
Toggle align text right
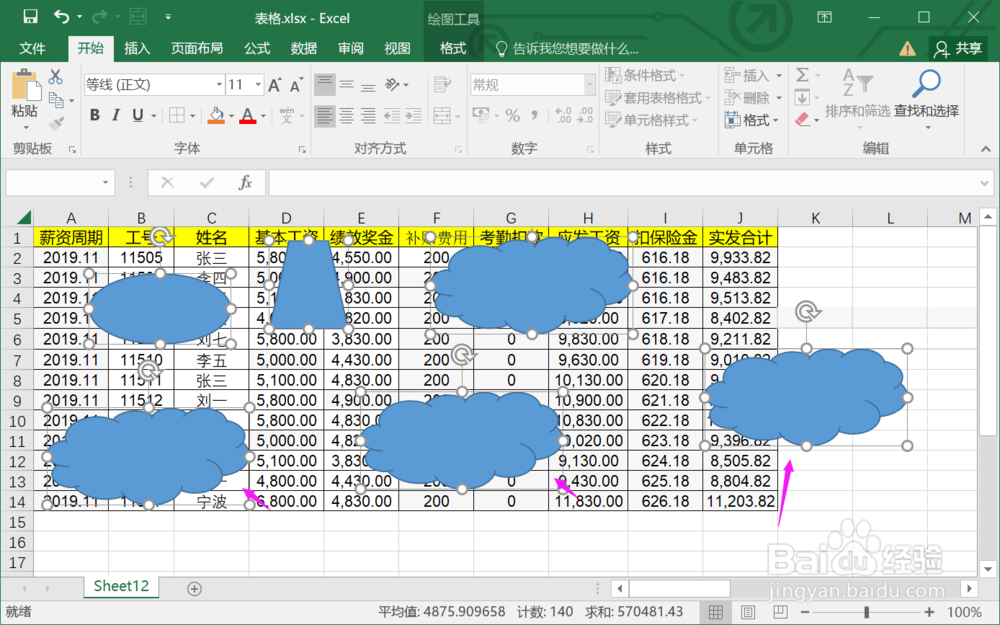368,115
